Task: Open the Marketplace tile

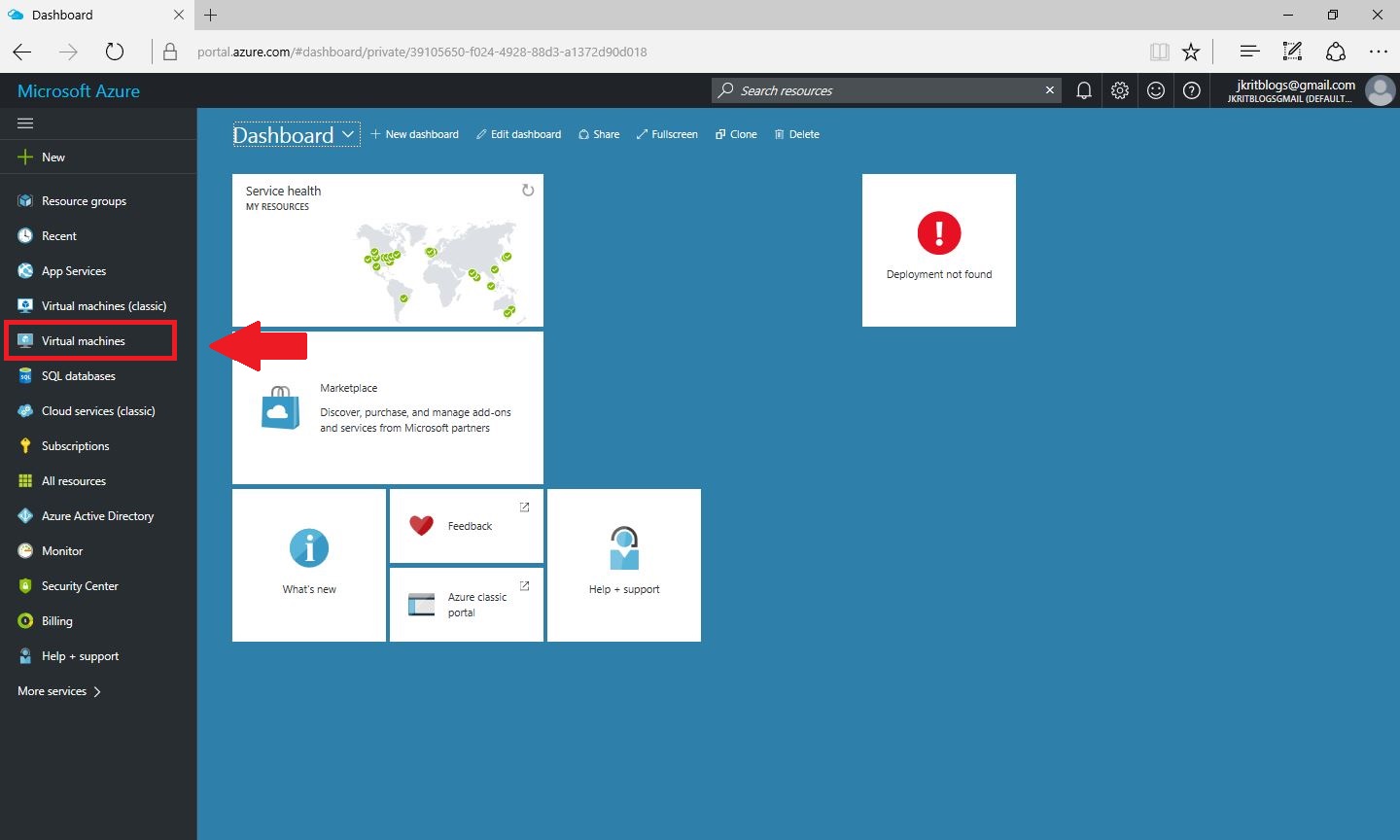Action: click(388, 407)
